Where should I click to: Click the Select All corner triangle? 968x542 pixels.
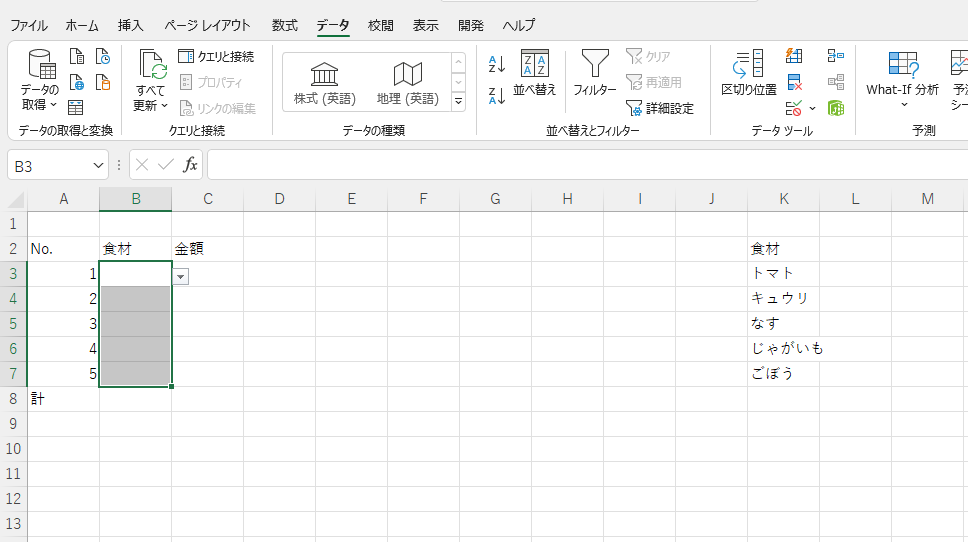coord(14,199)
